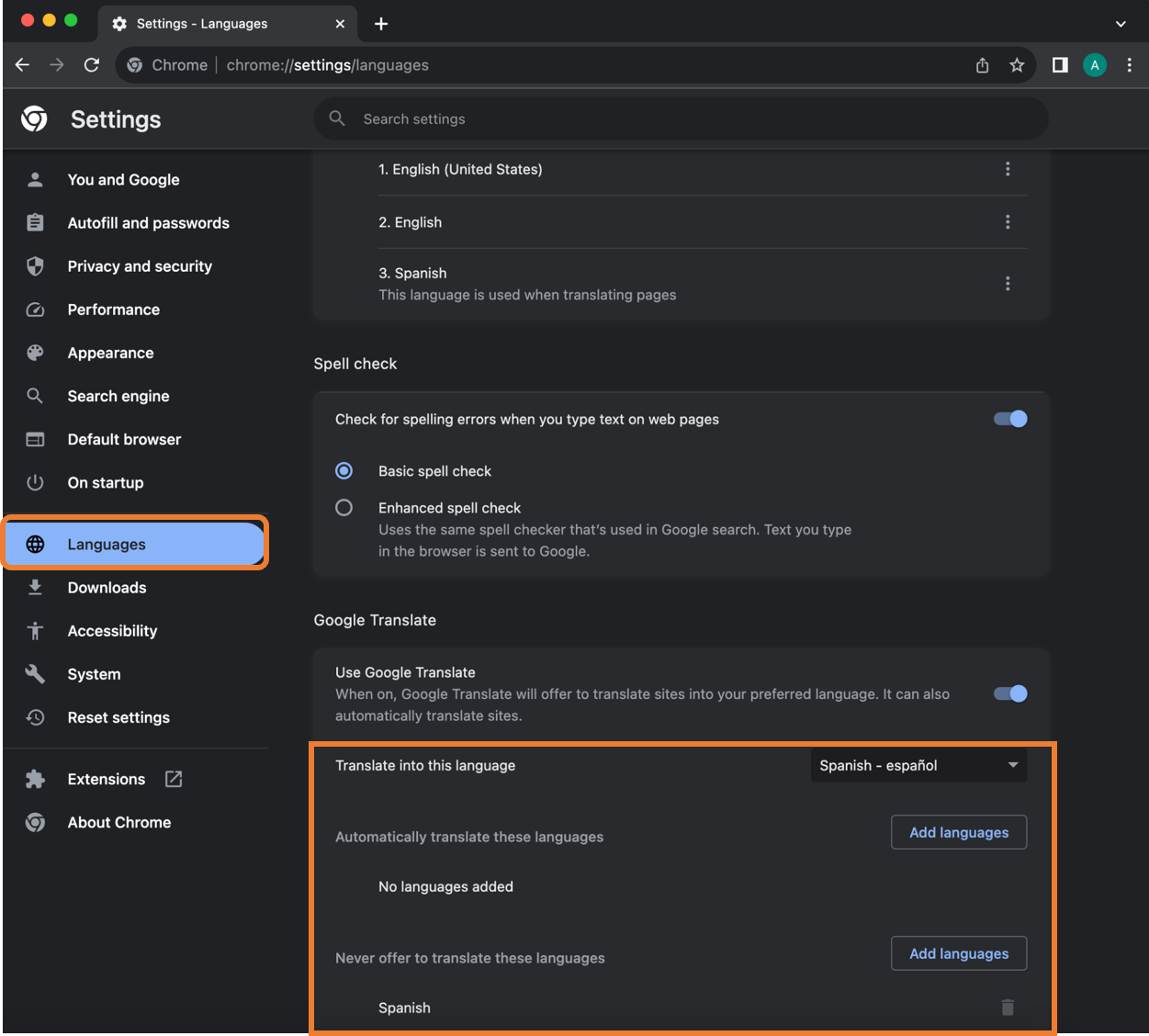This screenshot has width=1149, height=1036.
Task: Click the shield icon for Privacy
Action: click(35, 266)
